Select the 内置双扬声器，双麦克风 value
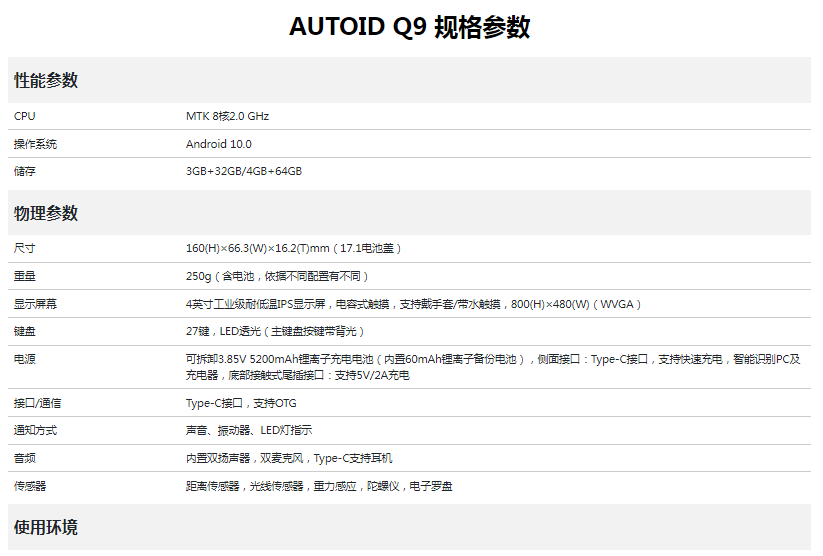 click(289, 458)
